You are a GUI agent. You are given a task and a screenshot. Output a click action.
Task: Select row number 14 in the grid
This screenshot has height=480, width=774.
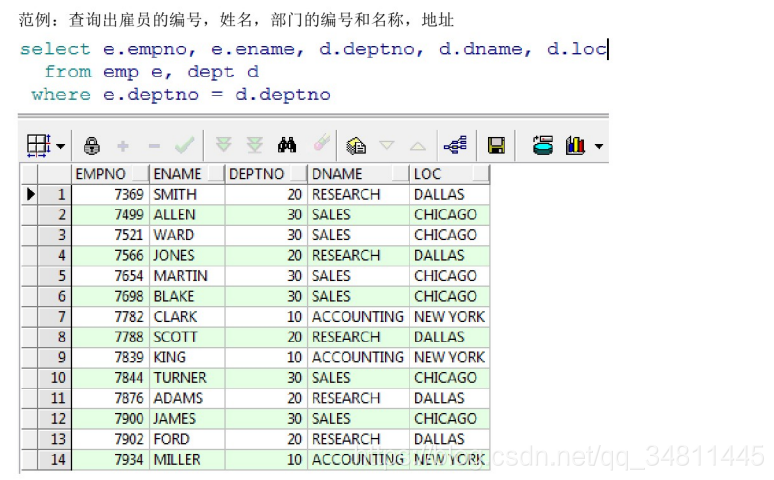55,460
